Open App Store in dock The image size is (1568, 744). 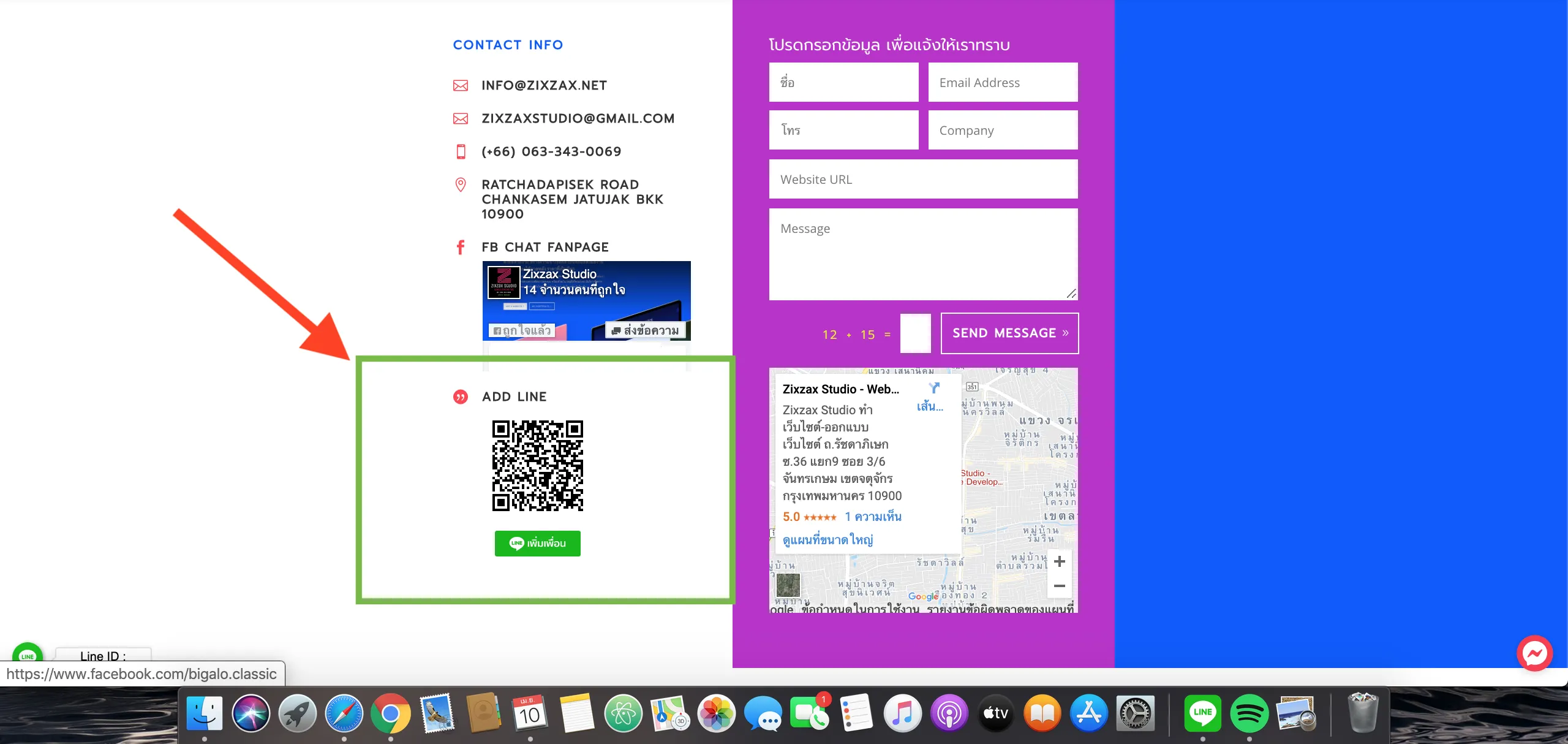tap(1089, 713)
